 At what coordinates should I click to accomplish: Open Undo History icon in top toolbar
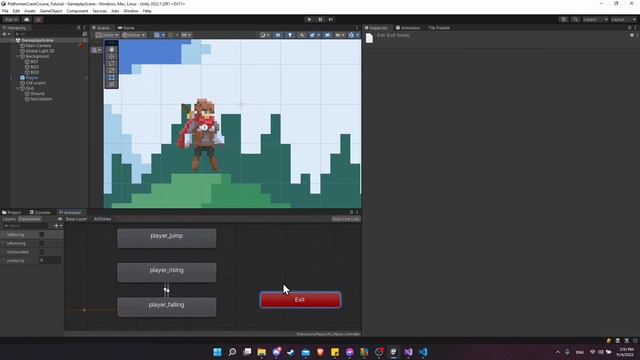click(563, 20)
